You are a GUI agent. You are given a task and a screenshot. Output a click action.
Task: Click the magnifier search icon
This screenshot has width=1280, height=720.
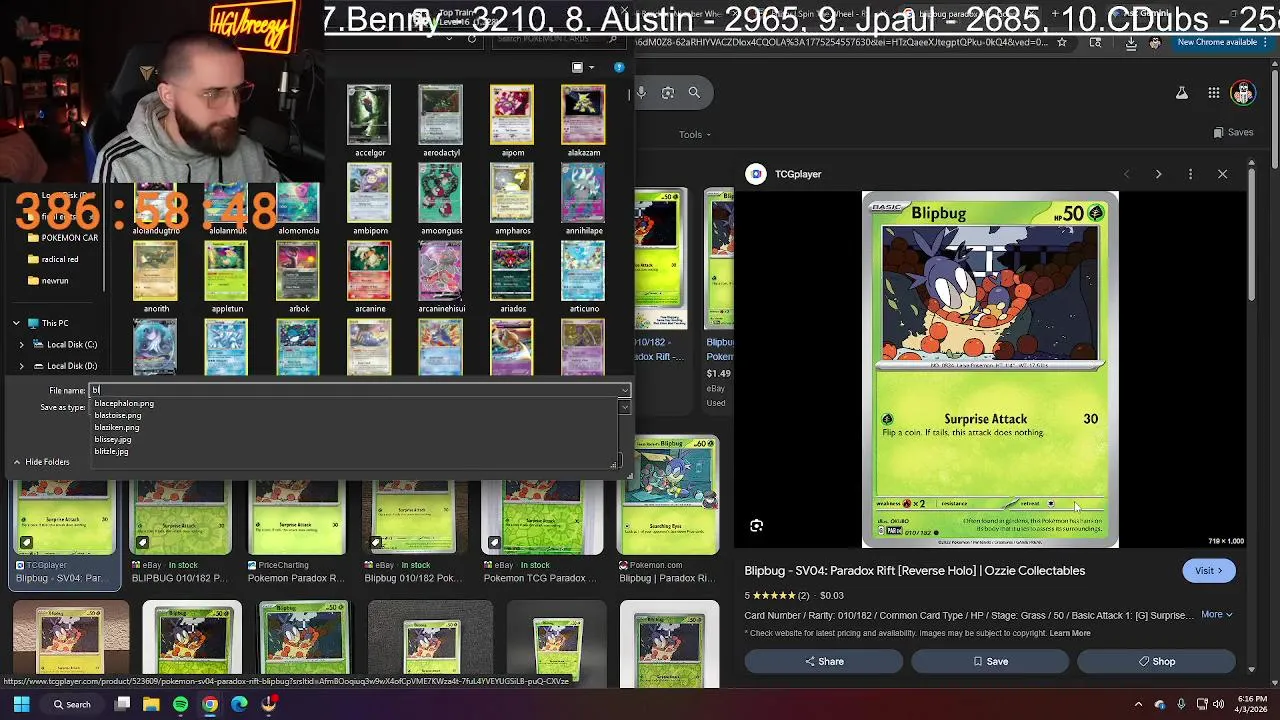coord(694,93)
